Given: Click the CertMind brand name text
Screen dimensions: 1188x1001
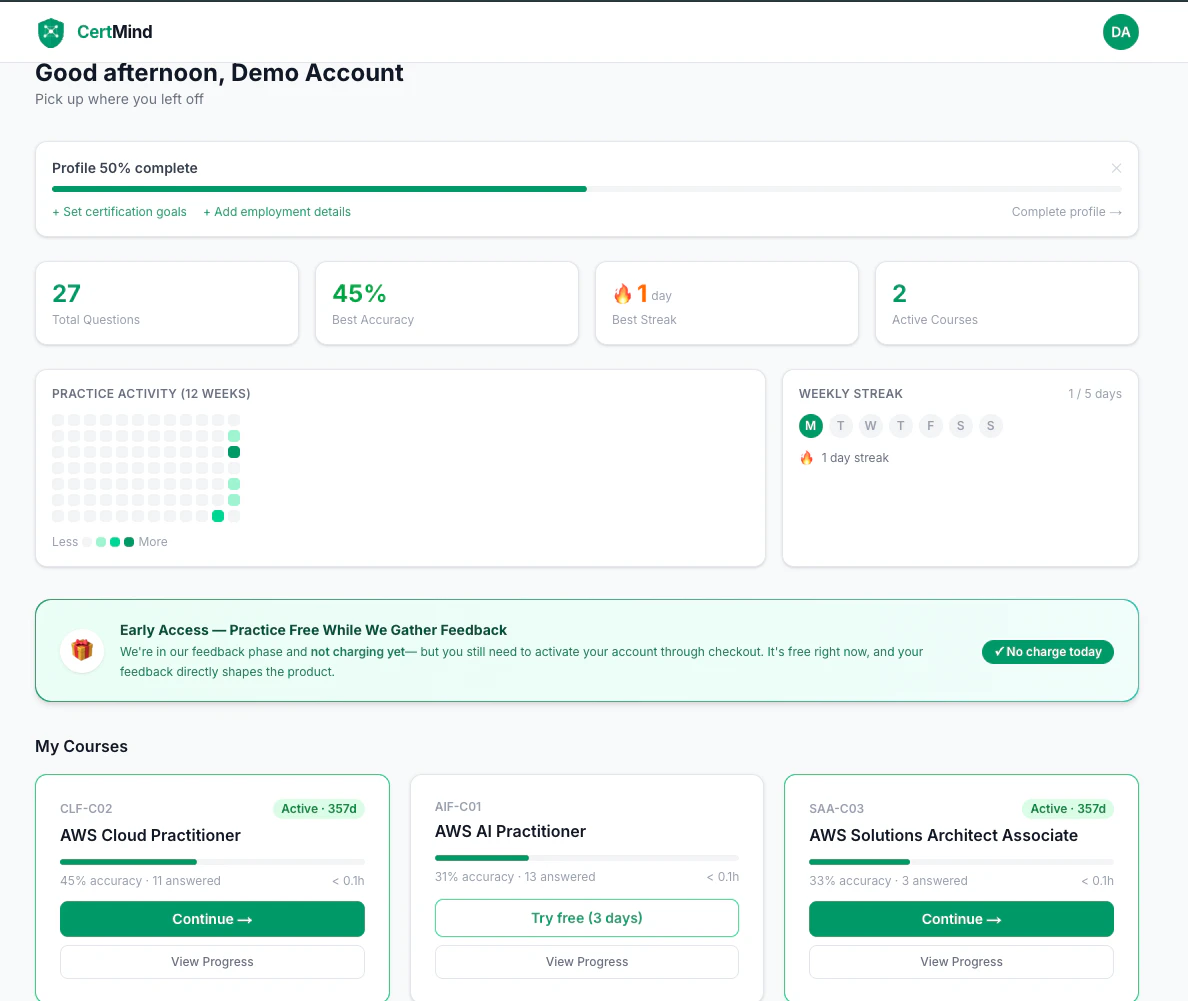Looking at the screenshot, I should 114,32.
